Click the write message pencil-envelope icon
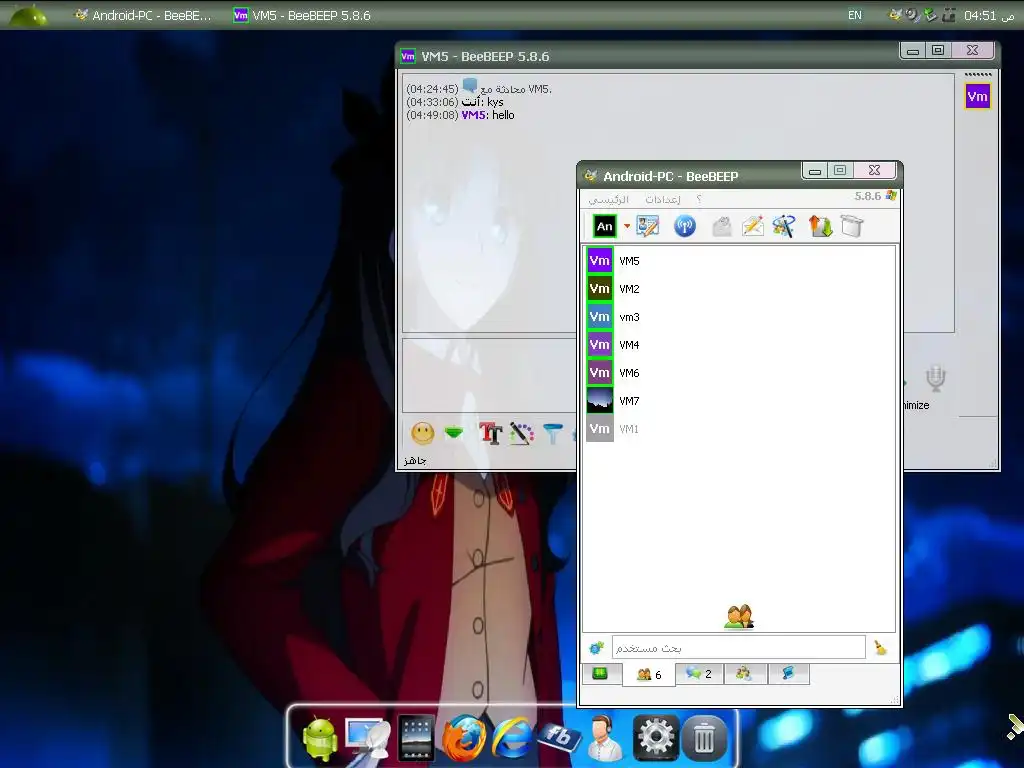The image size is (1024, 768). click(x=752, y=226)
